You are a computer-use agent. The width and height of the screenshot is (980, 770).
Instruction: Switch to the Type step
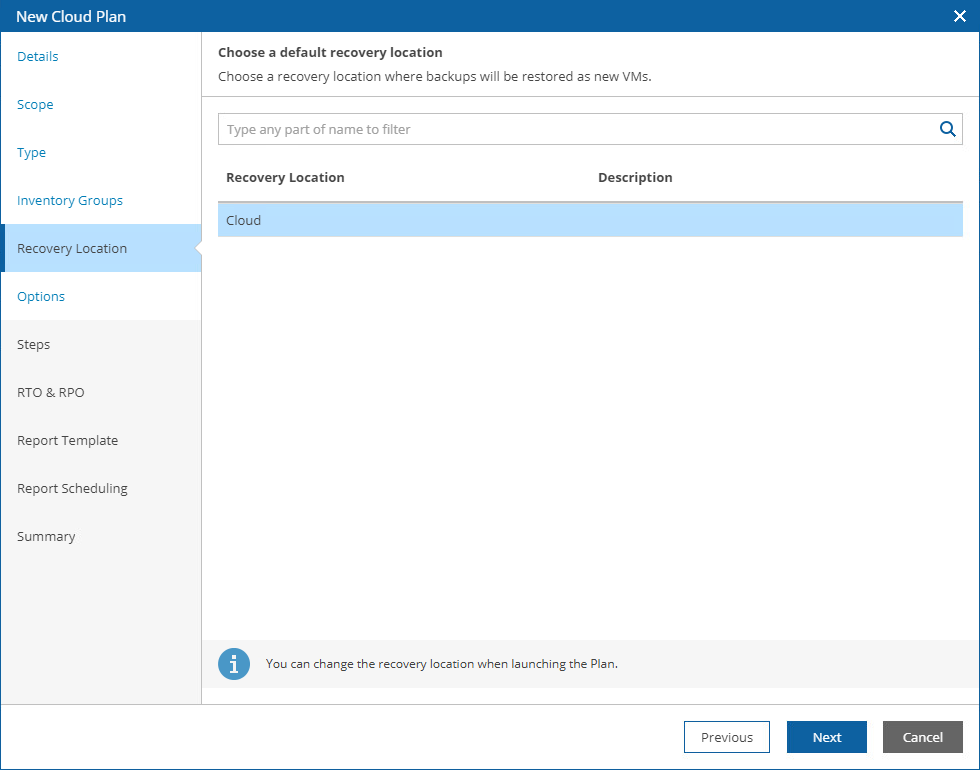(x=32, y=153)
